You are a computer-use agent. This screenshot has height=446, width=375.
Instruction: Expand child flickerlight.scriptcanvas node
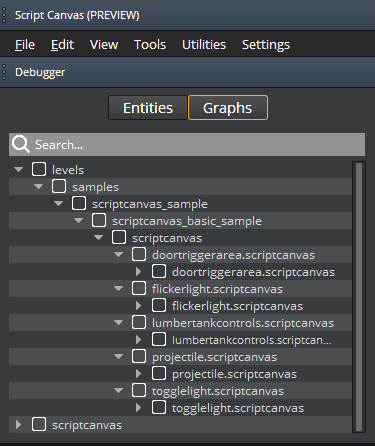tap(138, 305)
